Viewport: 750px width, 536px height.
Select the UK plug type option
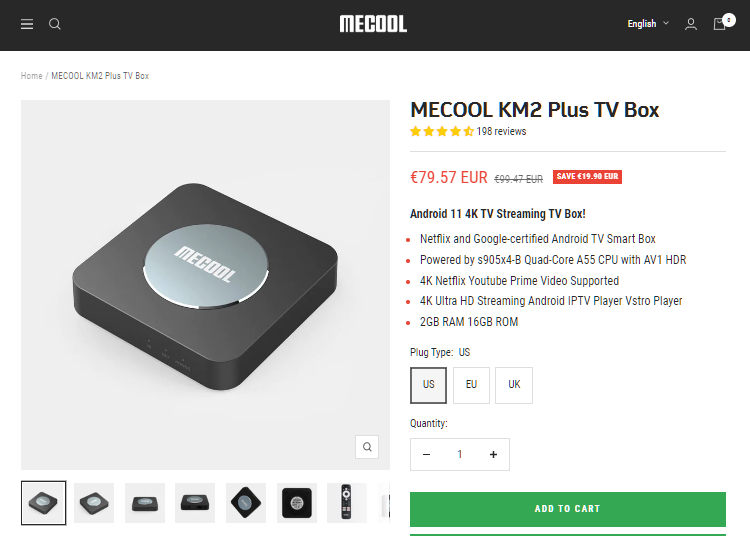514,385
